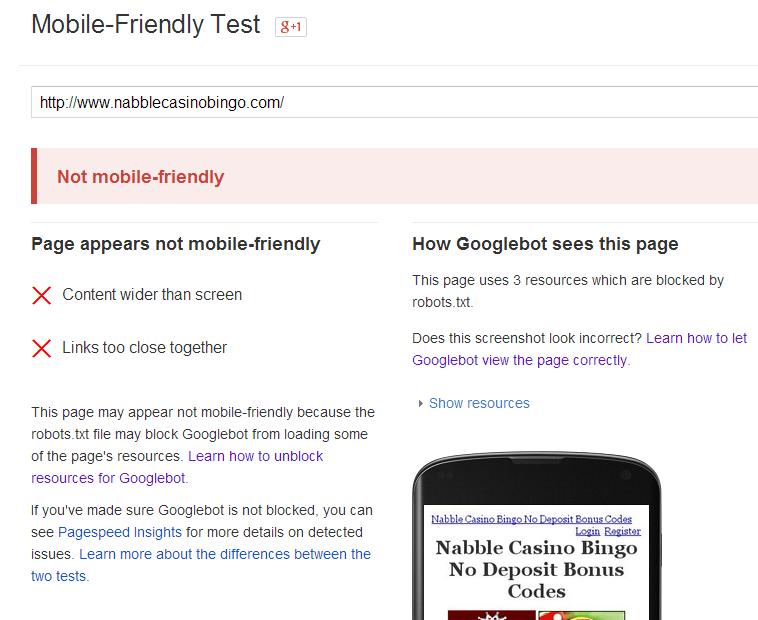Click red X beside Content wider than screen
Image resolution: width=758 pixels, height=620 pixels.
(42, 295)
